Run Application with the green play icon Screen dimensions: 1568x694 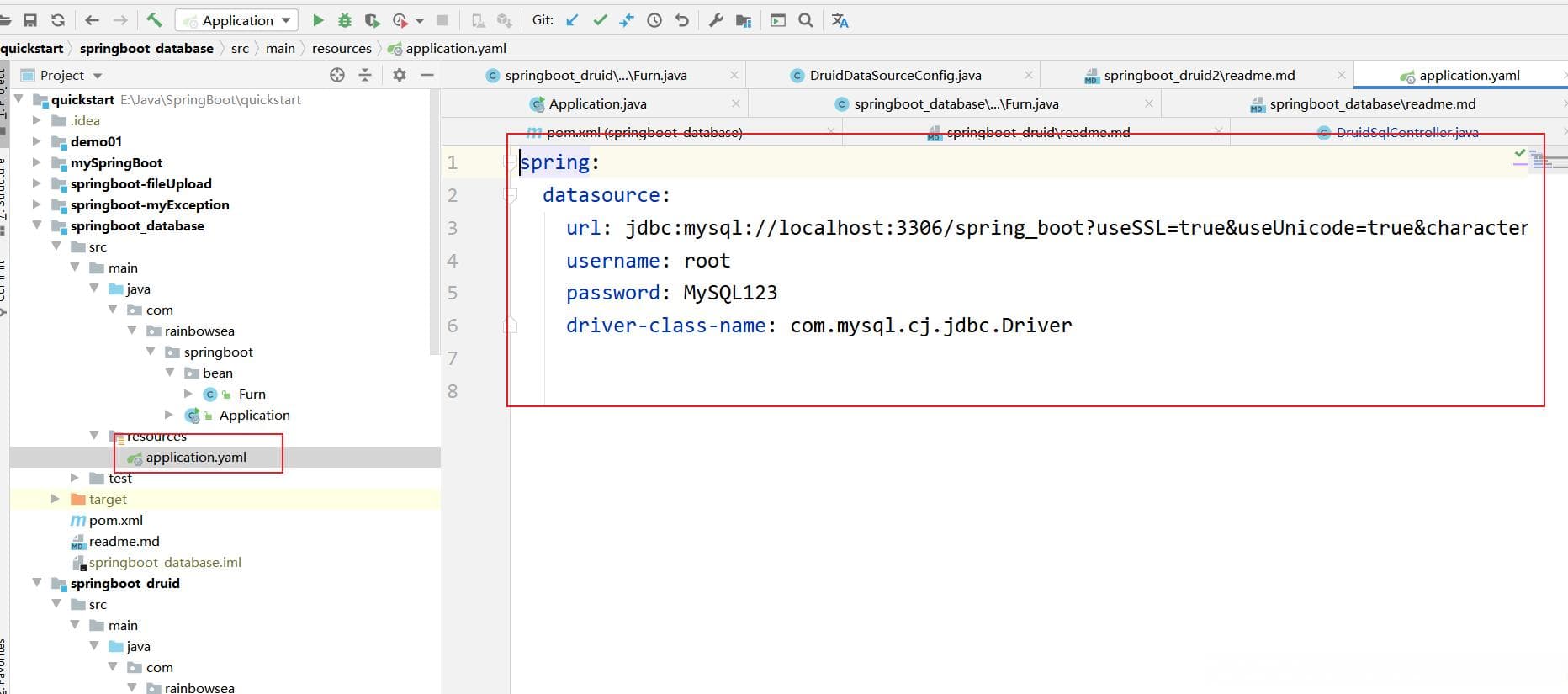pyautogui.click(x=318, y=20)
